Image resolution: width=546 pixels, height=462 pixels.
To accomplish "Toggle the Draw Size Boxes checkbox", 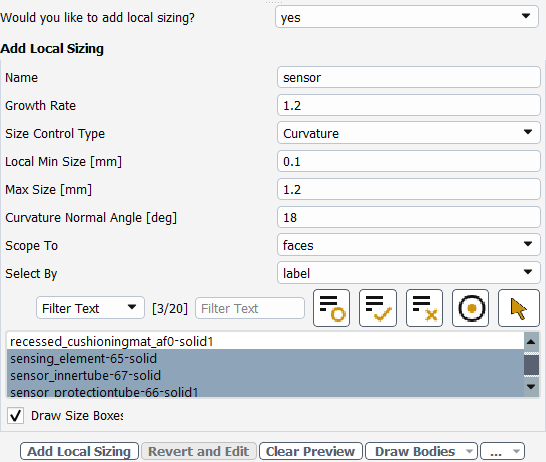I will [15, 415].
